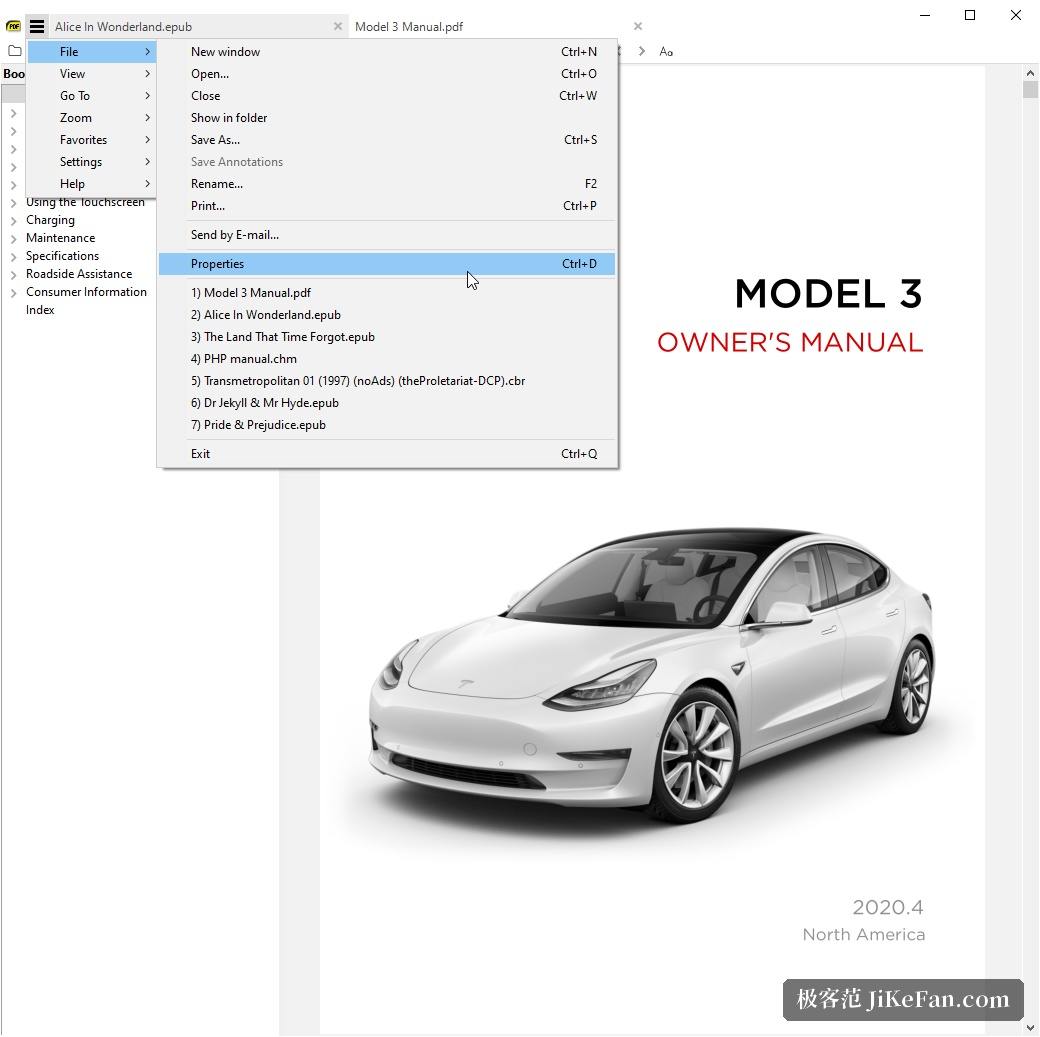Open the Zoom submenu
Screen dimensions: 1040x1037
click(x=92, y=117)
